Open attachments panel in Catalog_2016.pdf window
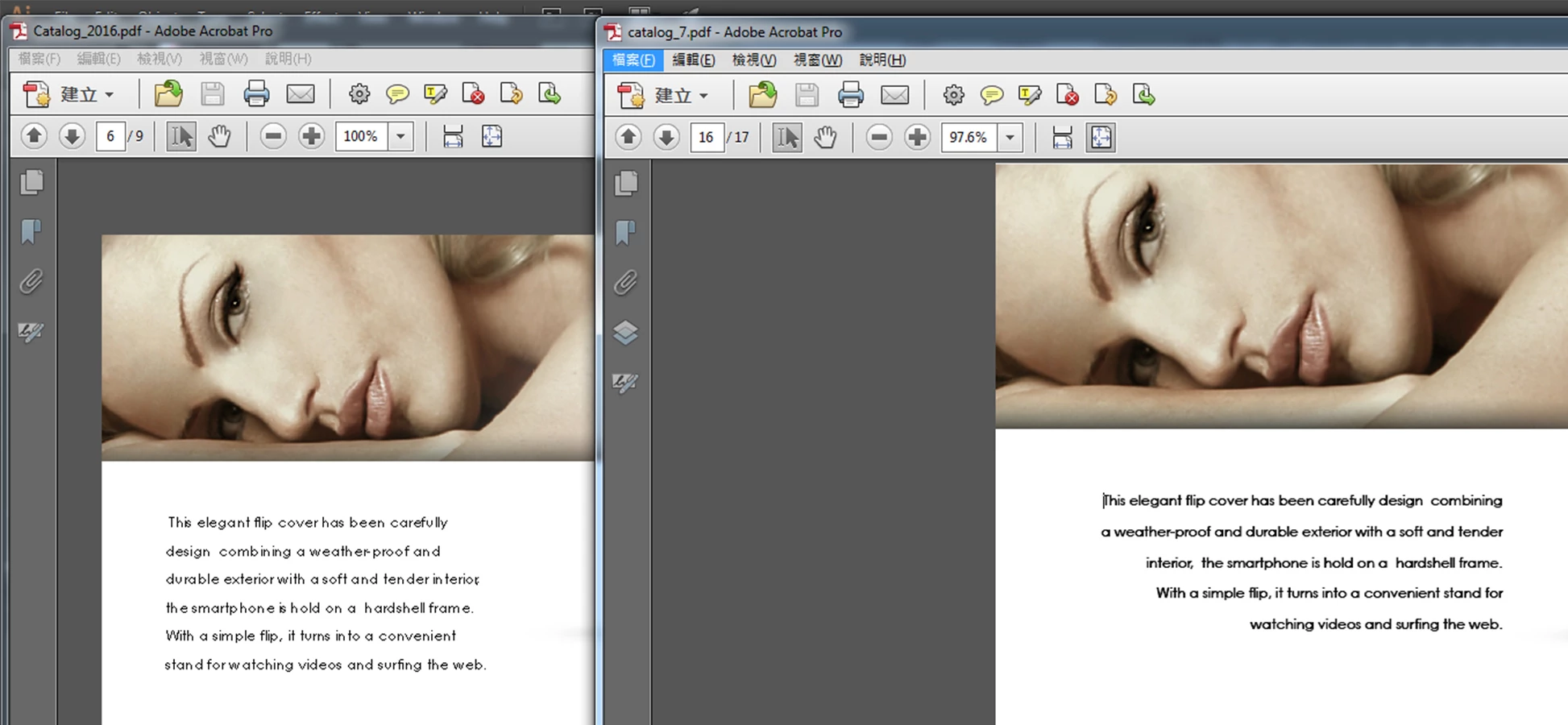 pyautogui.click(x=31, y=282)
